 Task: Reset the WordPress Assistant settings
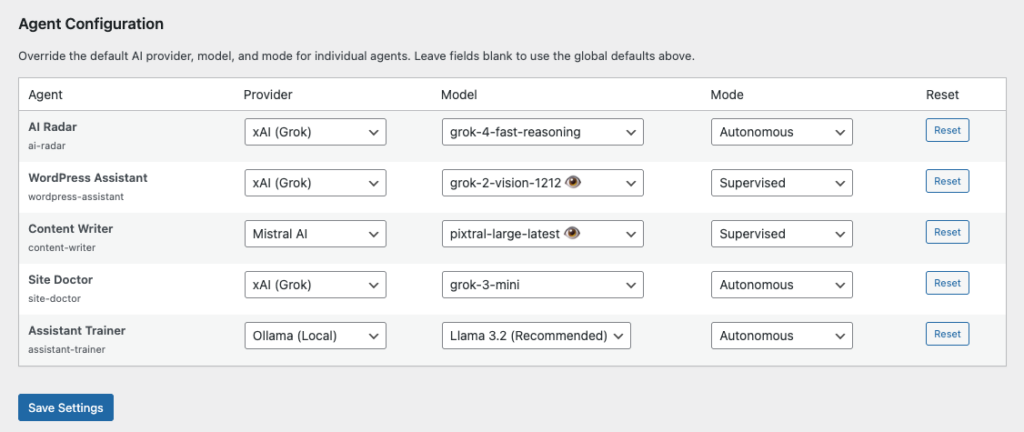(x=946, y=182)
